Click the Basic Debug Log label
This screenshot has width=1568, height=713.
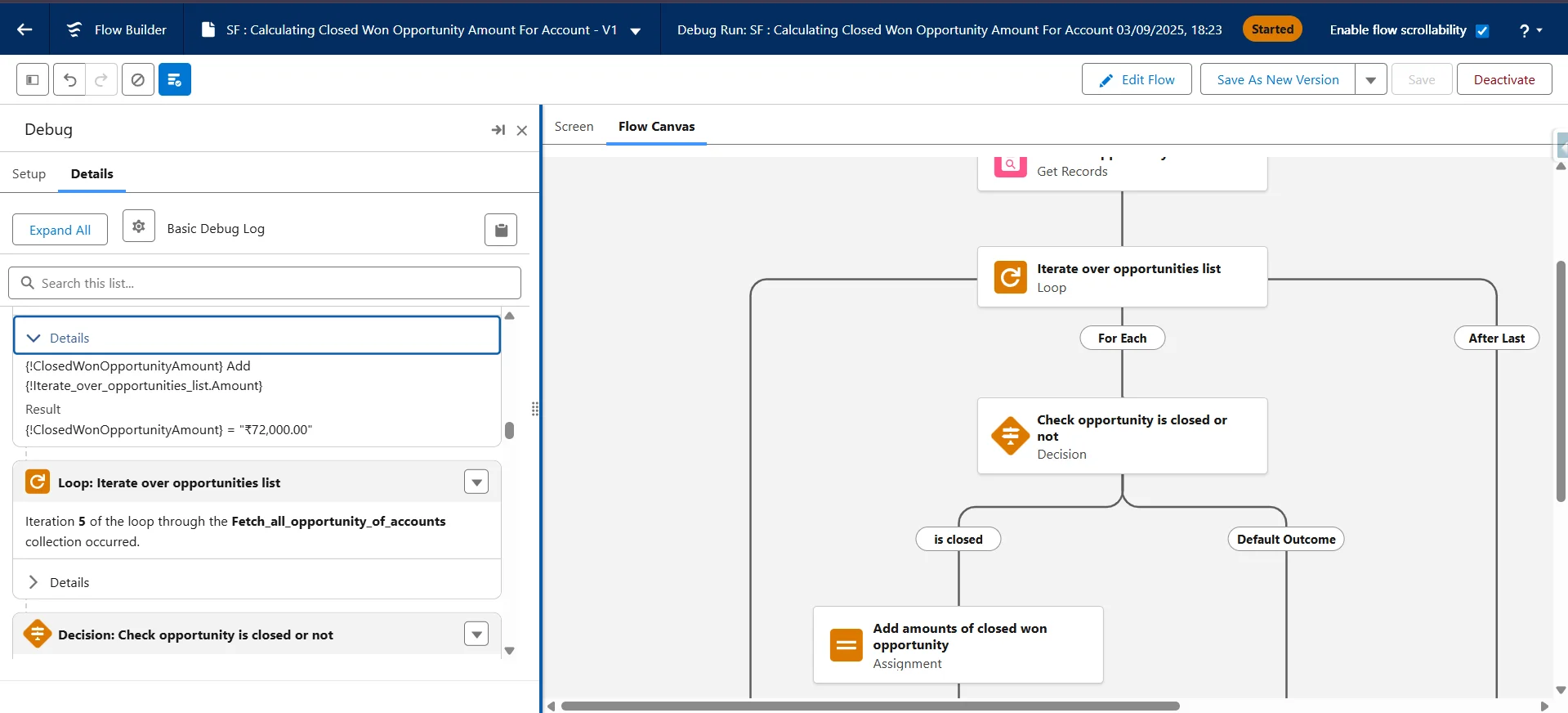pyautogui.click(x=216, y=229)
